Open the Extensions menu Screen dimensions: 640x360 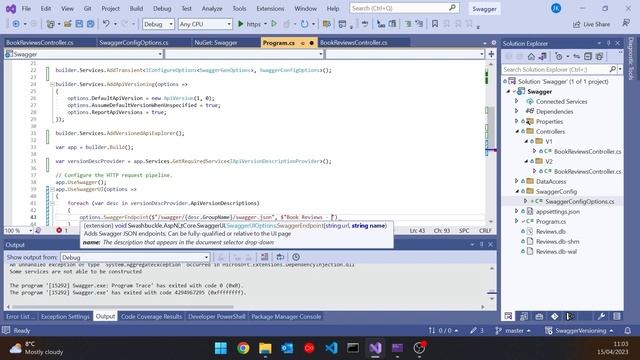pyautogui.click(x=270, y=8)
